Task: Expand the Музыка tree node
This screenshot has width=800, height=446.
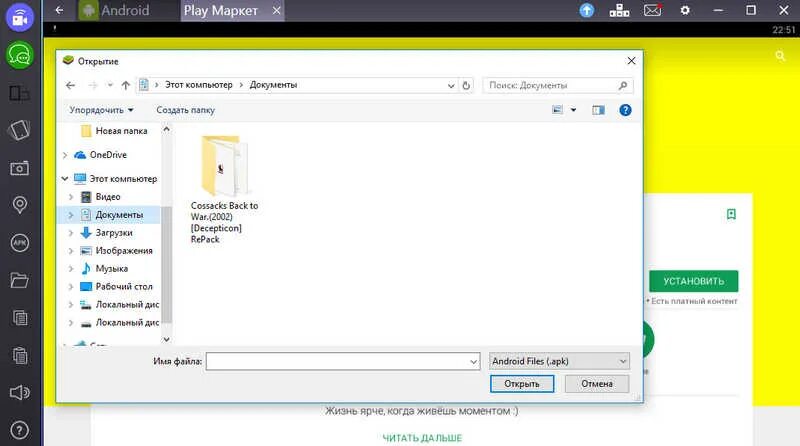Action: click(71, 269)
